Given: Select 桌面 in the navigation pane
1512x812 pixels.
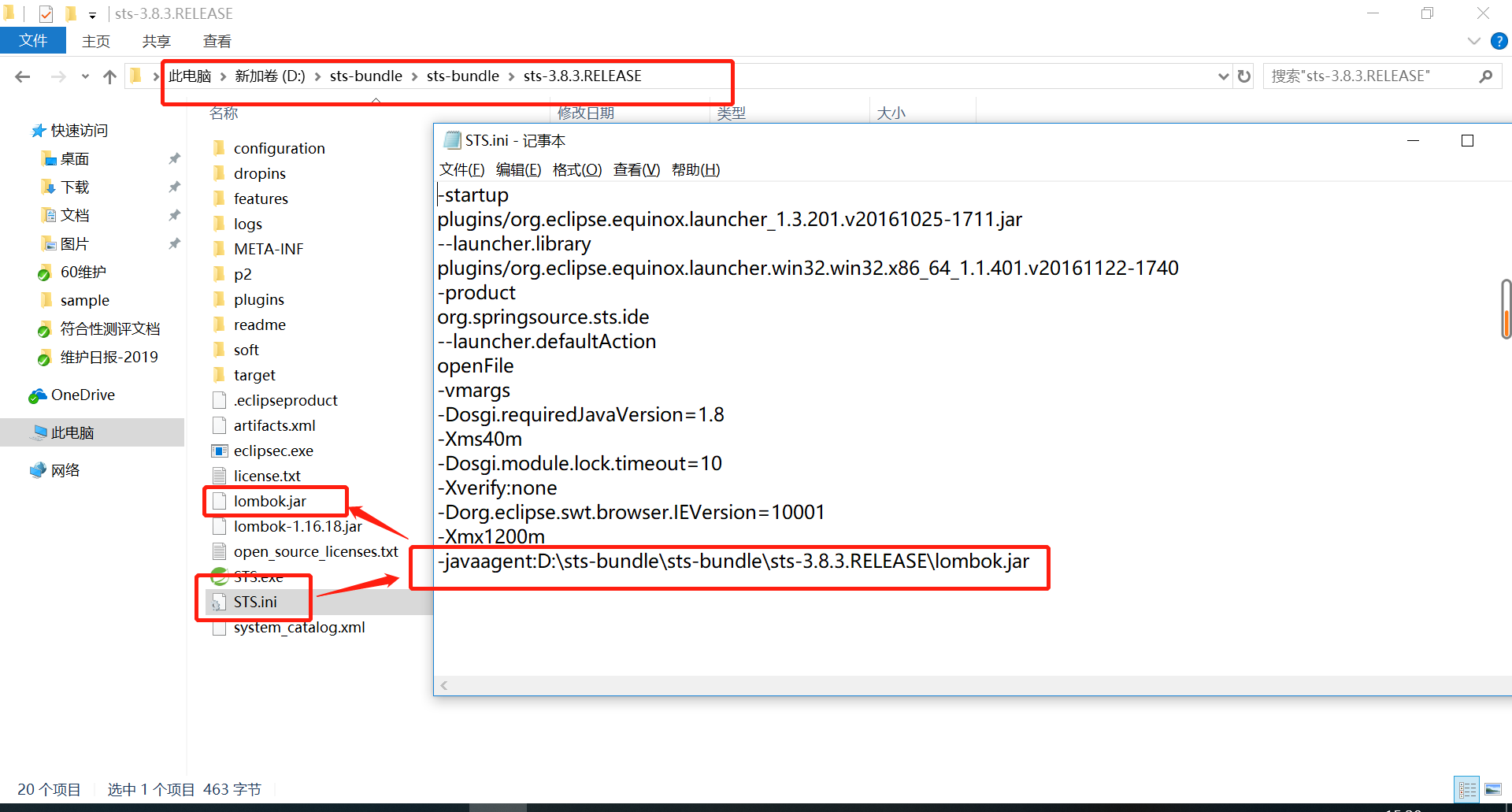Looking at the screenshot, I should tap(75, 159).
